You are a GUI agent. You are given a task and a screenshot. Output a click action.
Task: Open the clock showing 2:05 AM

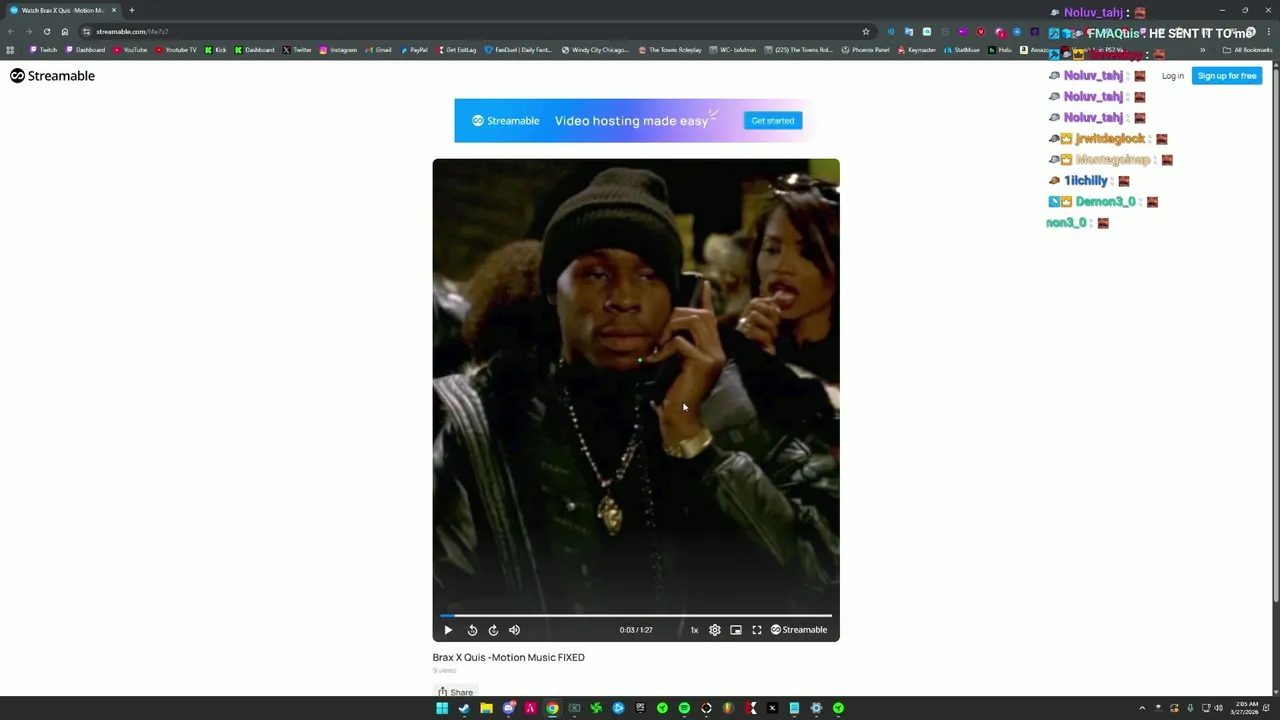click(1246, 708)
